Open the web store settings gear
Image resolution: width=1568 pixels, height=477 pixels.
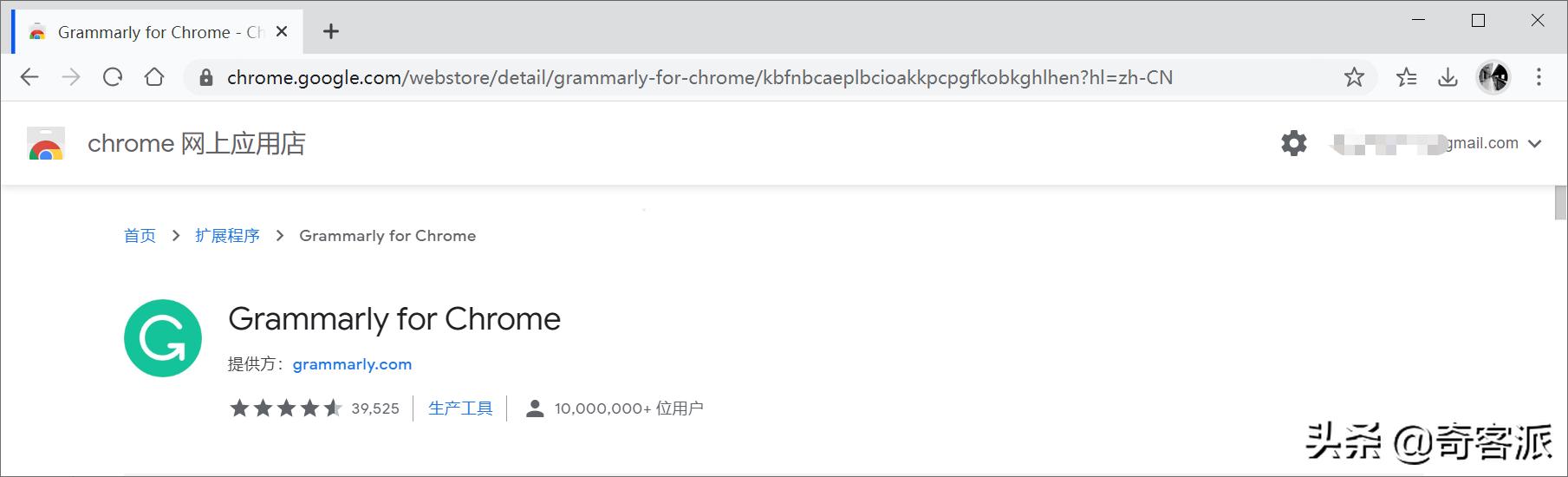pos(1293,143)
